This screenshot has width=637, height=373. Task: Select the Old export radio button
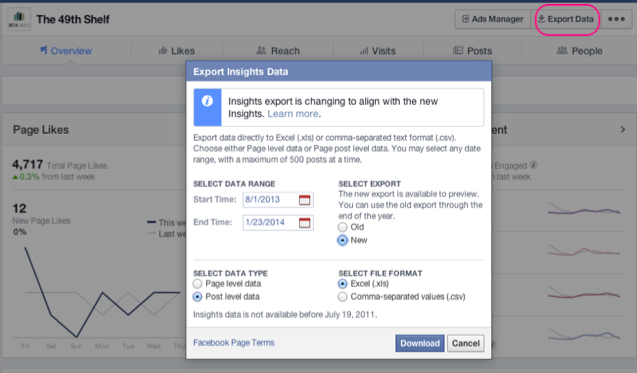pos(342,227)
